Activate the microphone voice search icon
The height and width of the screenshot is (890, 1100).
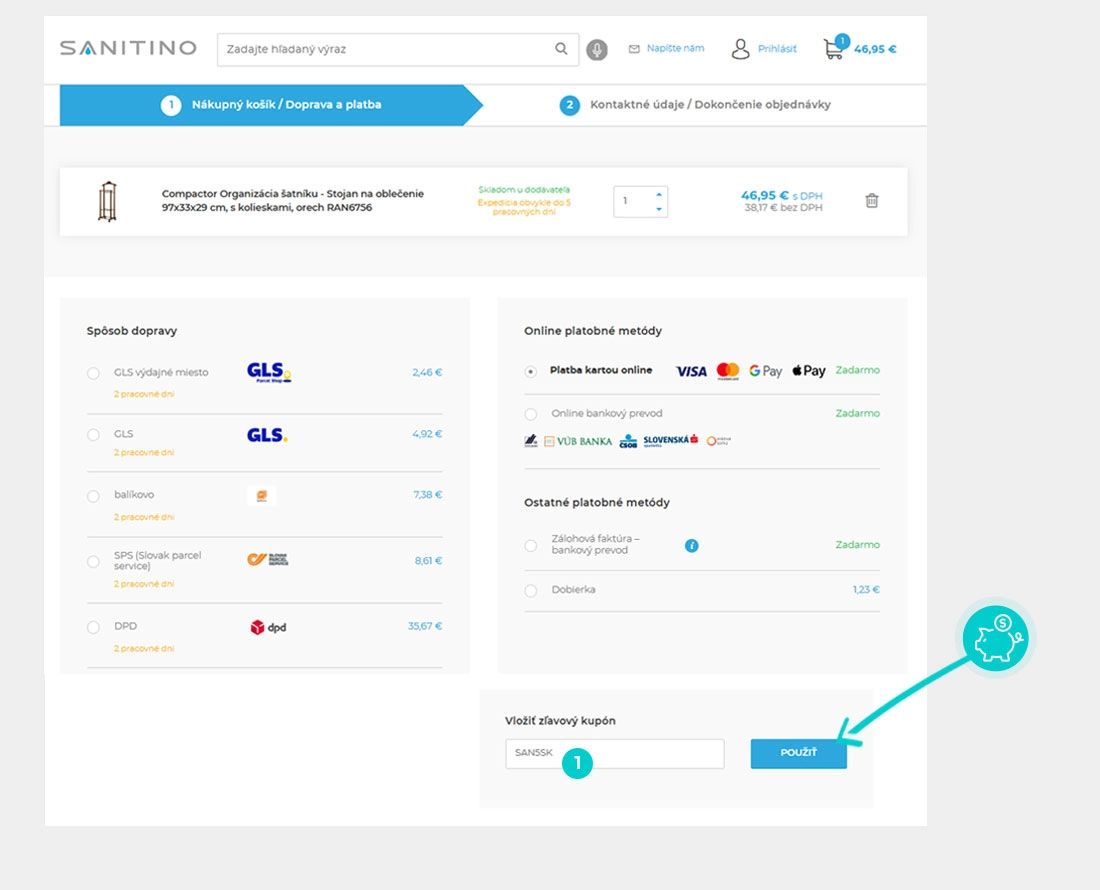(x=597, y=50)
